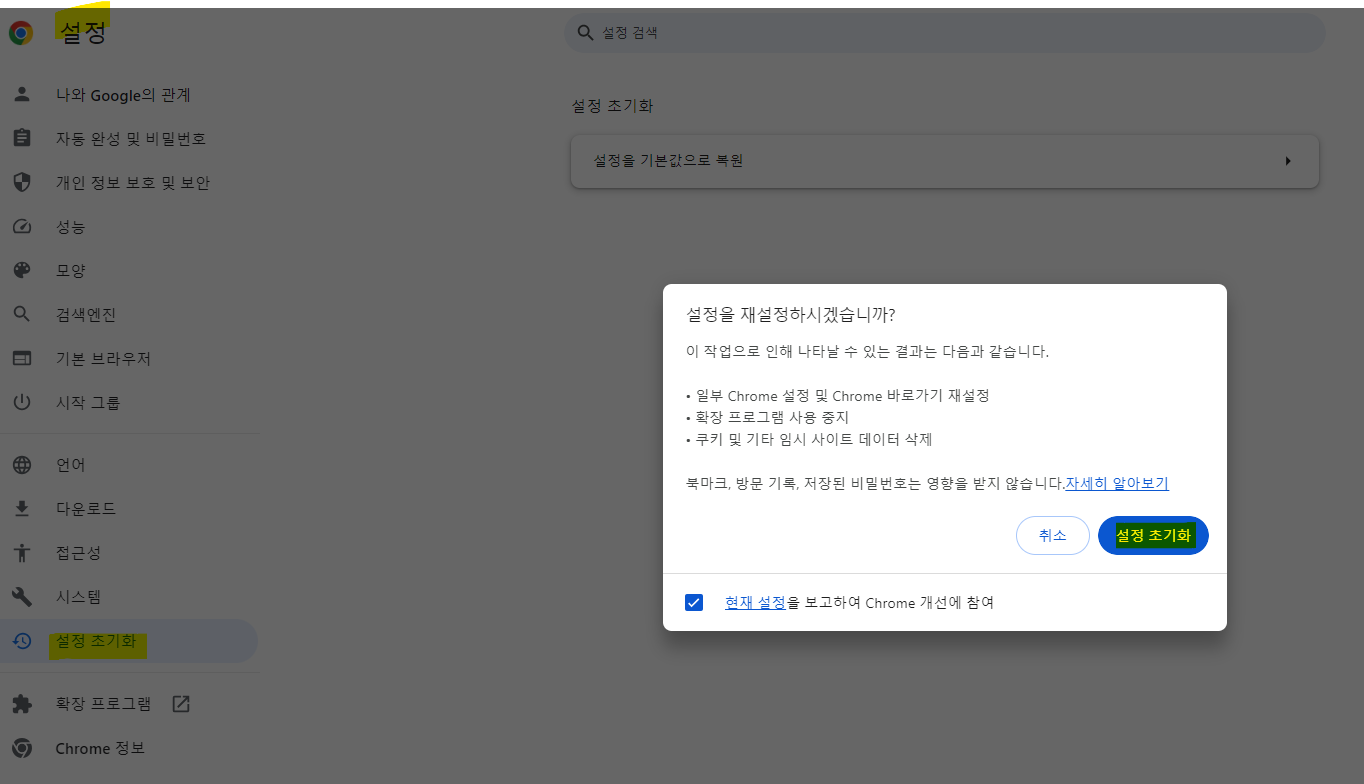The image size is (1364, 784).
Task: Click the puzzle piece icon for 확장 프로그램
Action: click(22, 704)
